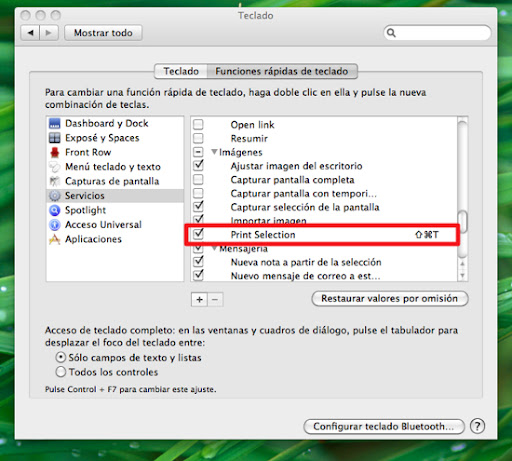This screenshot has width=512, height=461.
Task: Click the search magnifier icon
Action: click(391, 33)
